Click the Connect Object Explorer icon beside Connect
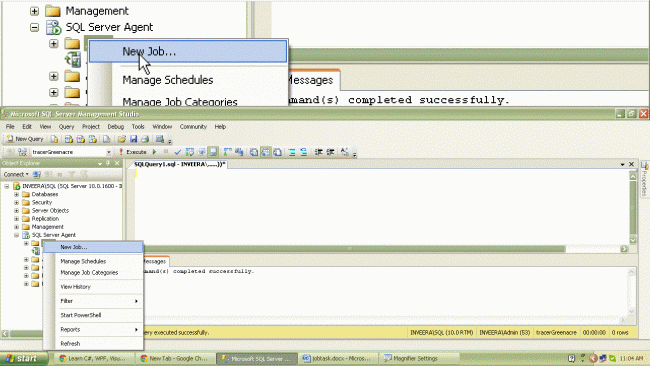Viewport: 650px width, 366px height. click(37, 175)
